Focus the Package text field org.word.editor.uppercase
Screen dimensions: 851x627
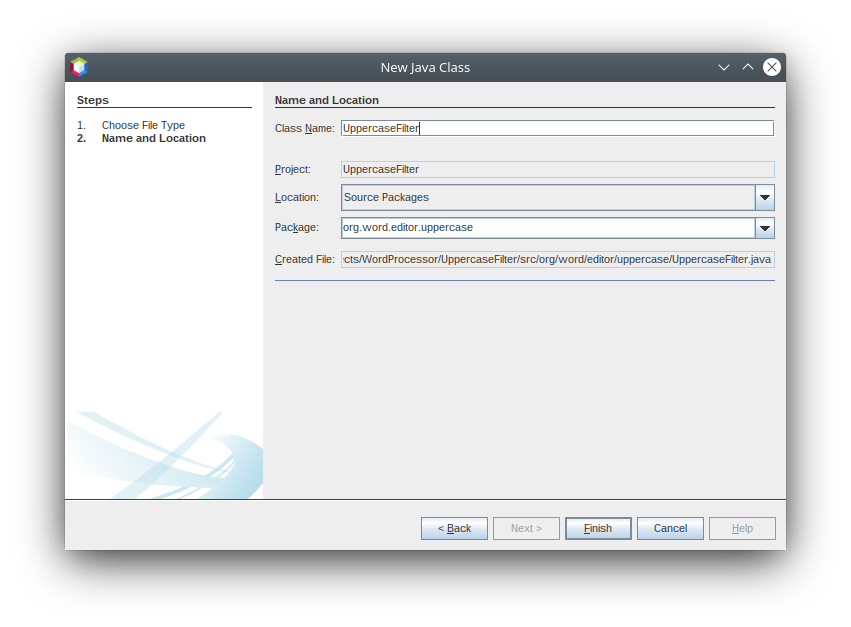(x=547, y=228)
